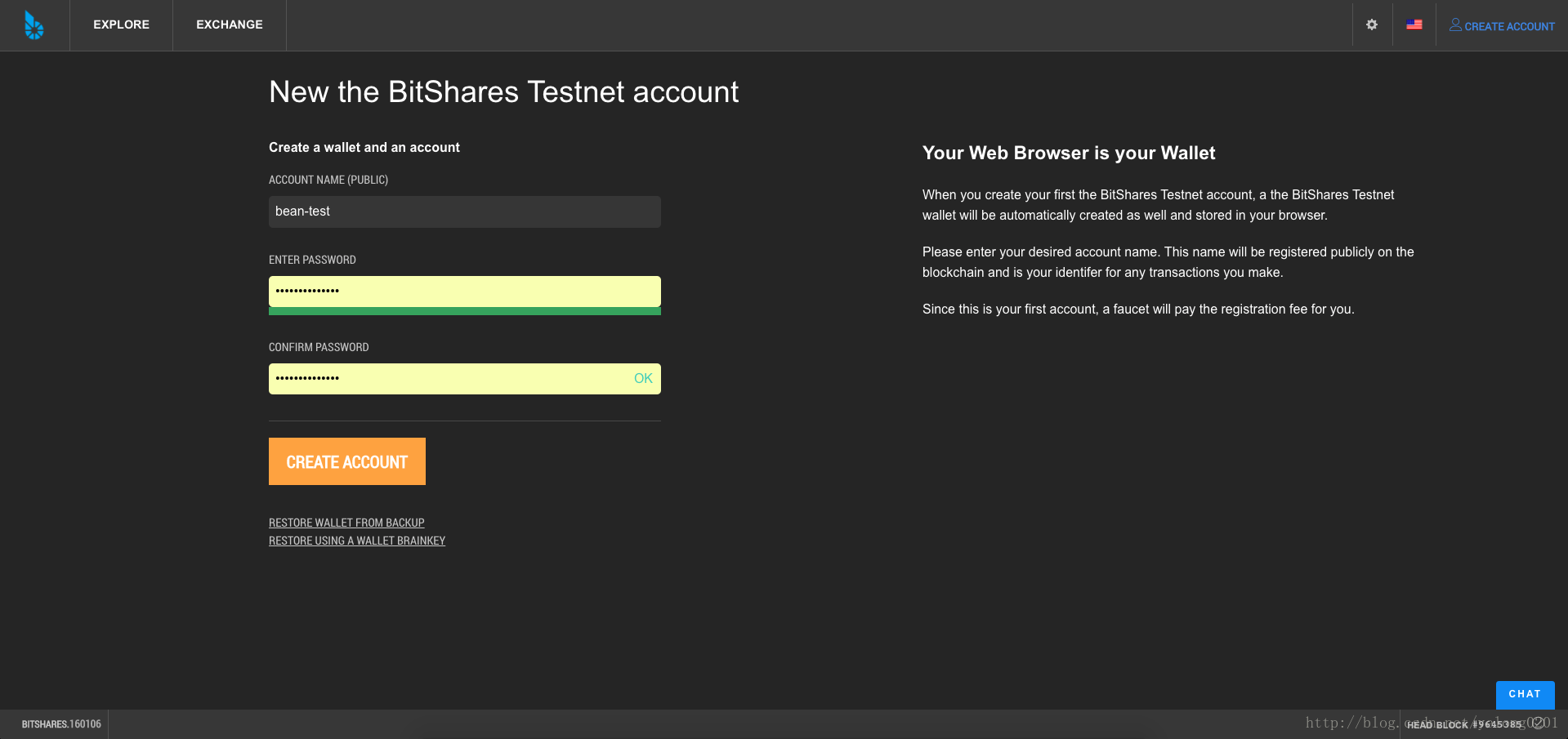Open the Exchange menu

[230, 24]
